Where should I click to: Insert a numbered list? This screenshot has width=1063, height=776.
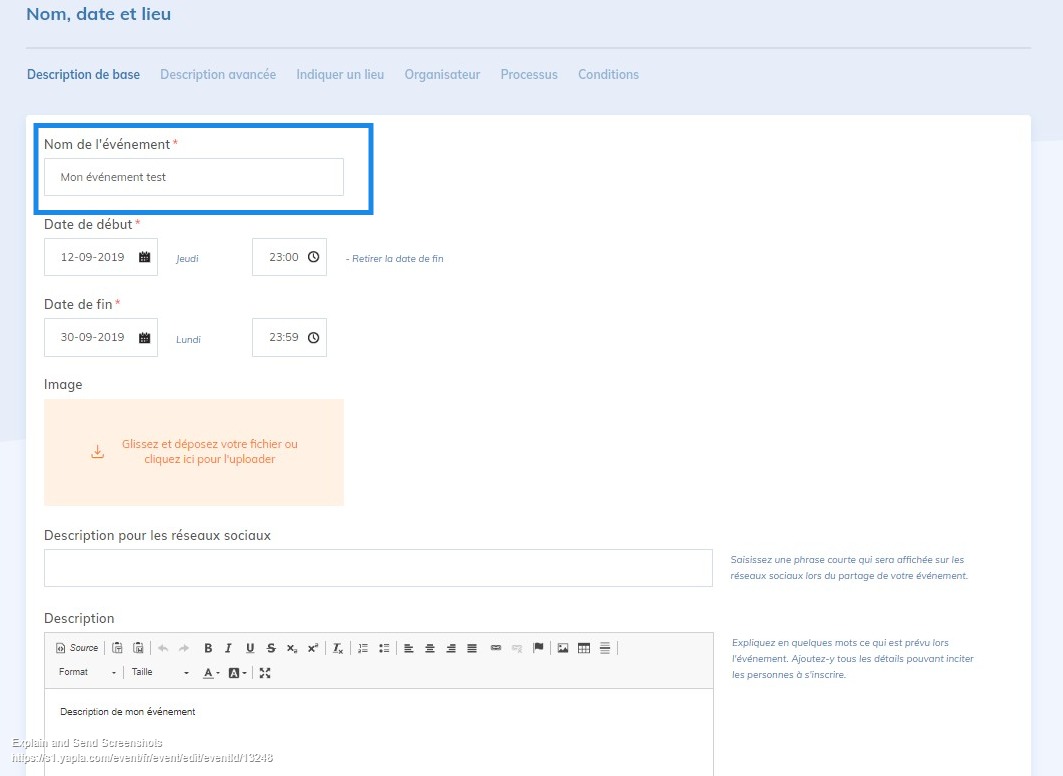coord(363,648)
